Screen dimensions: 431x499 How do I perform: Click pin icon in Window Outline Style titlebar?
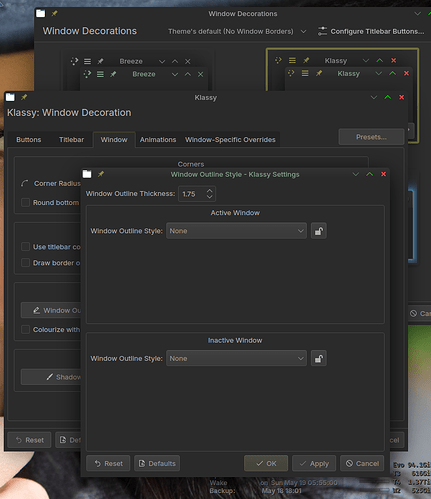[x=101, y=174]
